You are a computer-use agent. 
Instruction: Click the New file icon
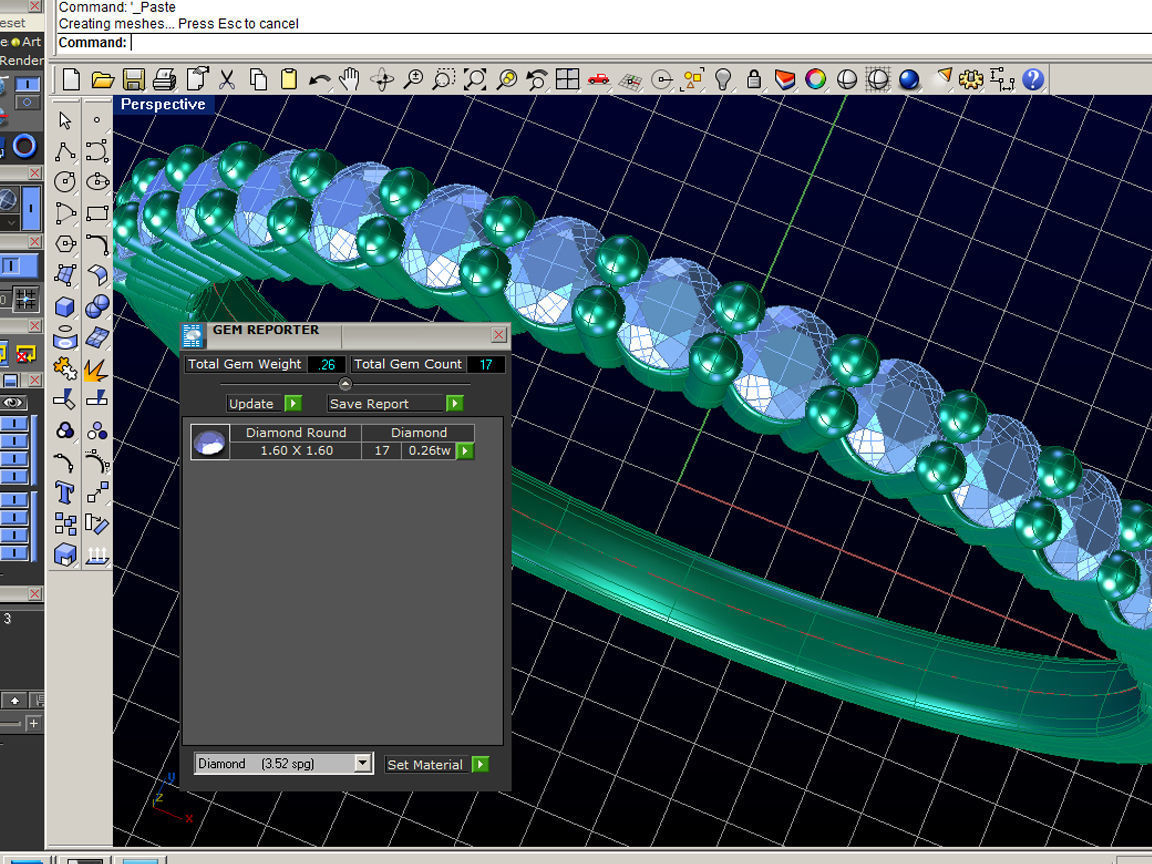[71, 79]
